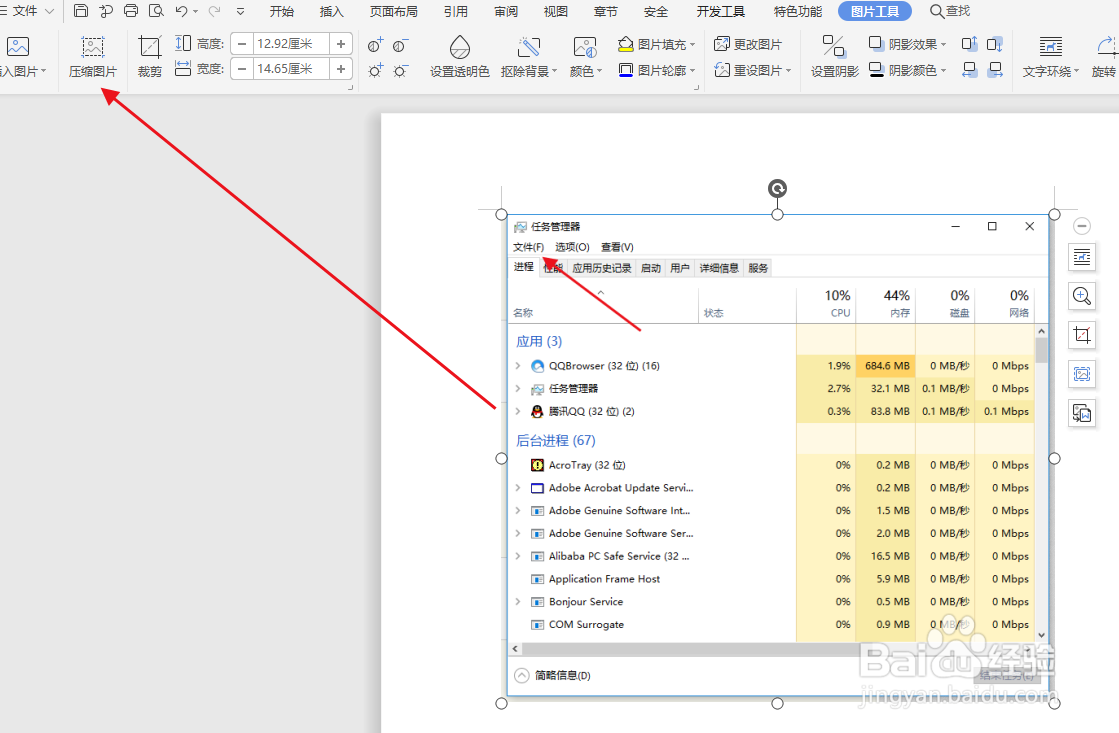This screenshot has width=1119, height=733.
Task: Click the Undo arrow icon
Action: (x=181, y=11)
